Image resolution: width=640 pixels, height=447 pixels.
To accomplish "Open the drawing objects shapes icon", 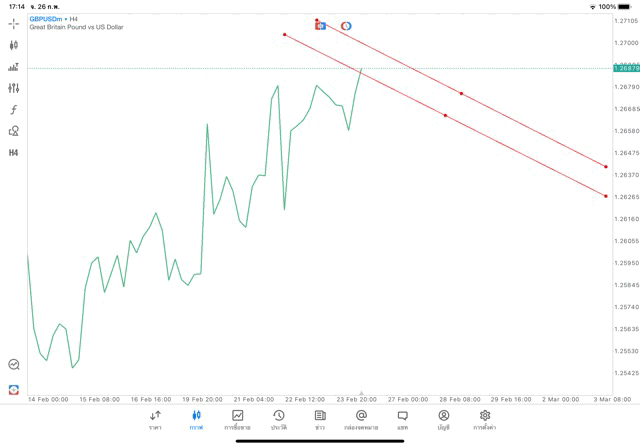I will (14, 131).
